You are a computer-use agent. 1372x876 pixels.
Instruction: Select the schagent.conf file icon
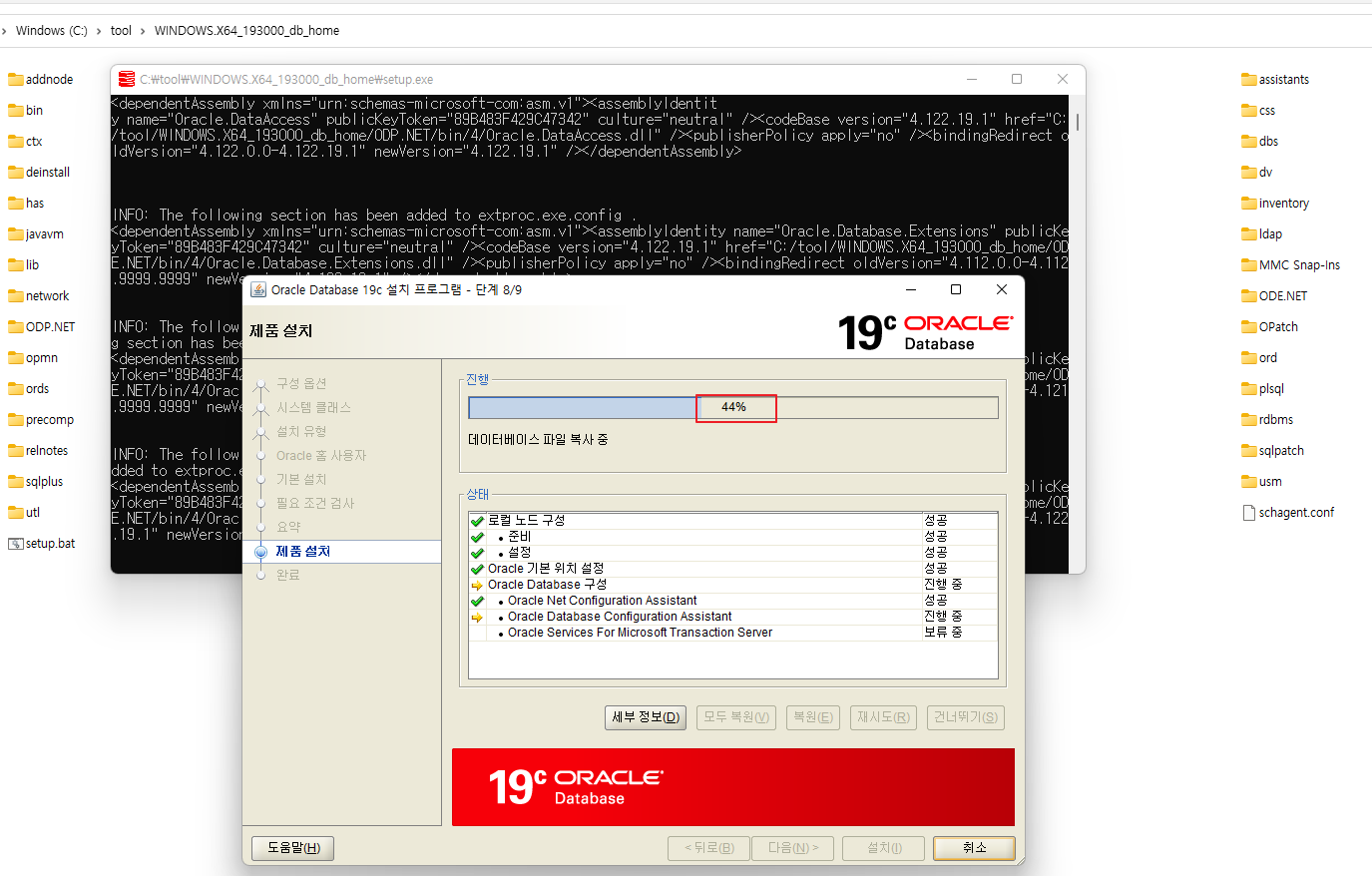tap(1249, 513)
